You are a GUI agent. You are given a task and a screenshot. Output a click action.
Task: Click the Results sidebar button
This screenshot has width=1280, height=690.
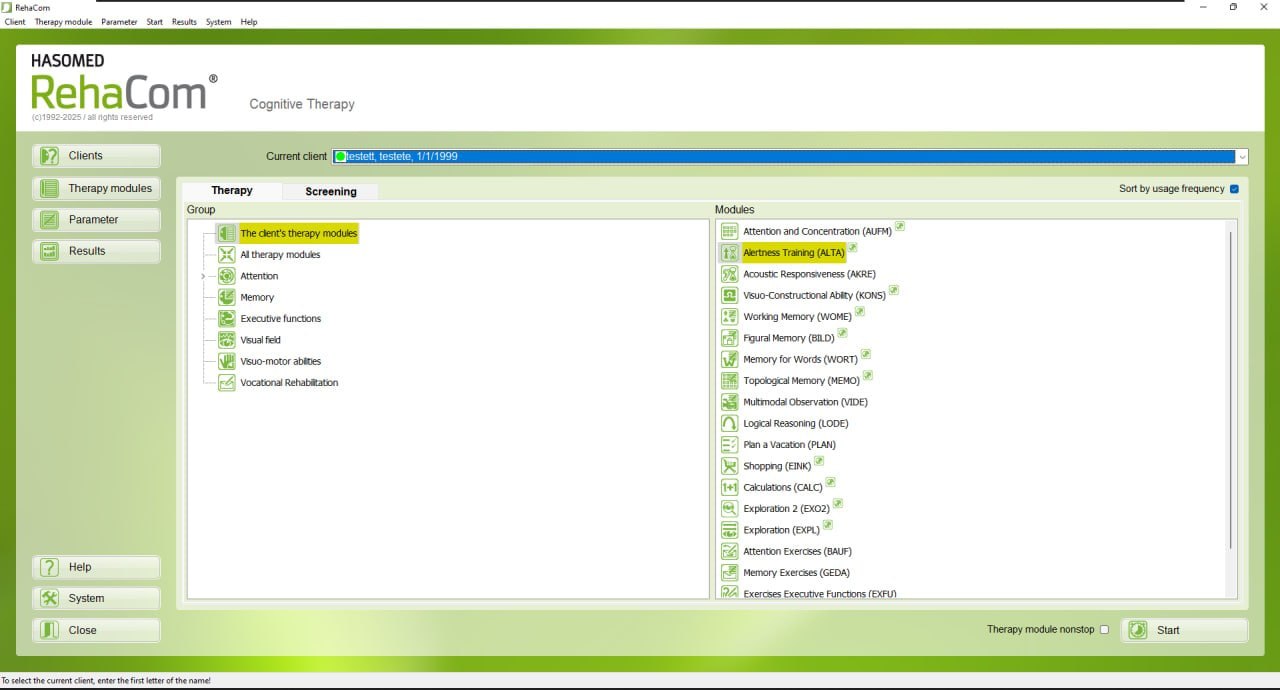coord(97,251)
